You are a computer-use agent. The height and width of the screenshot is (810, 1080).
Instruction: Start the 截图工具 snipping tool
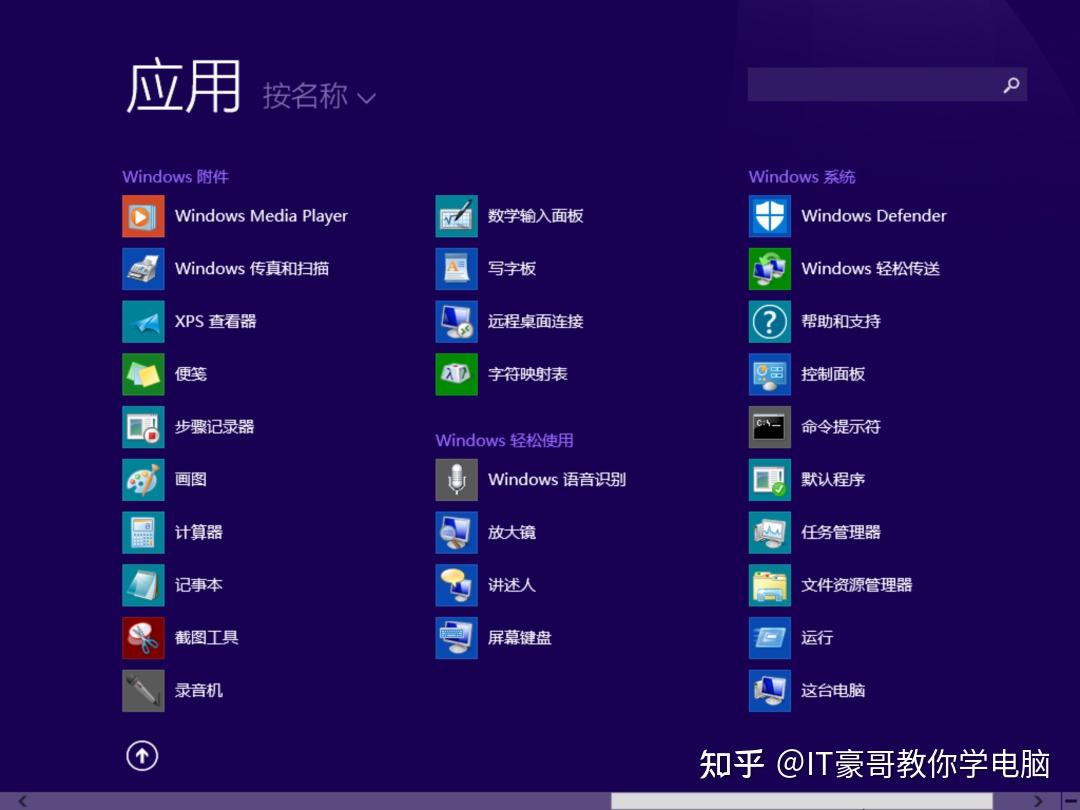tap(206, 637)
